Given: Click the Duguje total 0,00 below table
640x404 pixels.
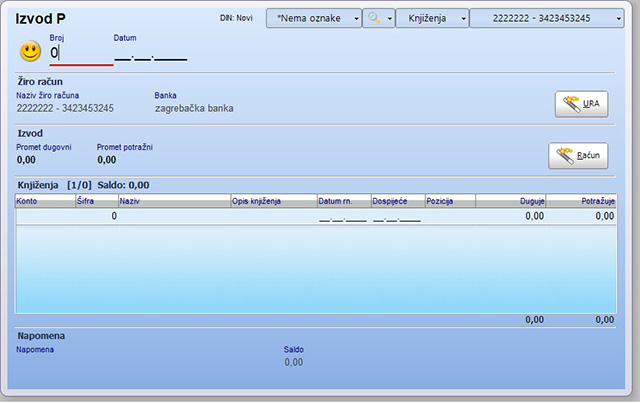Looking at the screenshot, I should point(534,320).
